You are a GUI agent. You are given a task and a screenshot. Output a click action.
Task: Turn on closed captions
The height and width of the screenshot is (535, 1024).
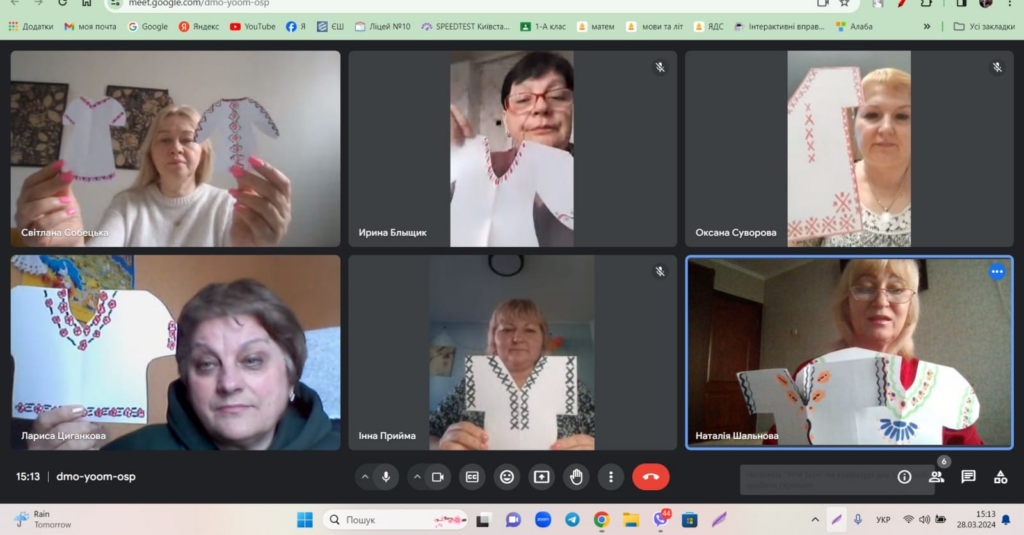tap(472, 477)
